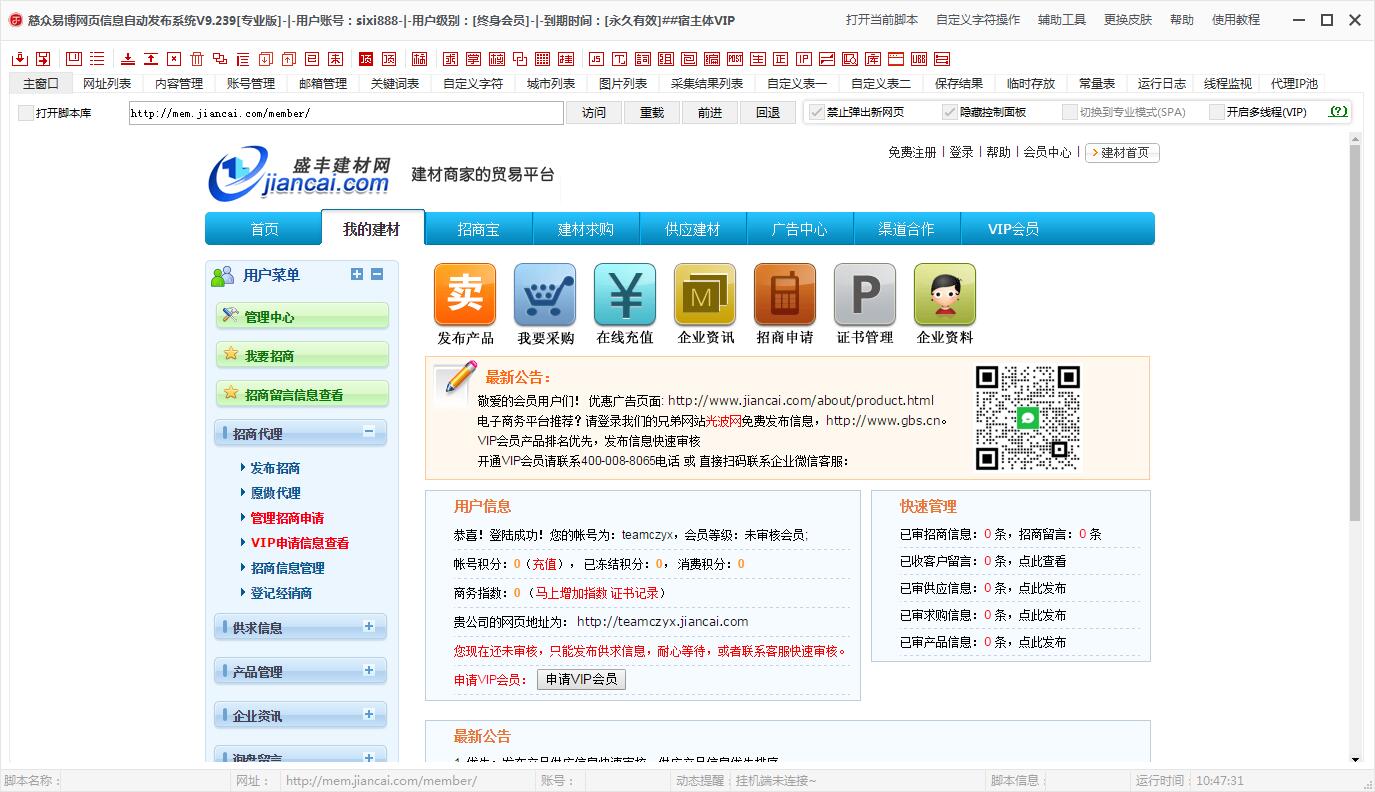Click the grid table toolbar icon

[542, 59]
